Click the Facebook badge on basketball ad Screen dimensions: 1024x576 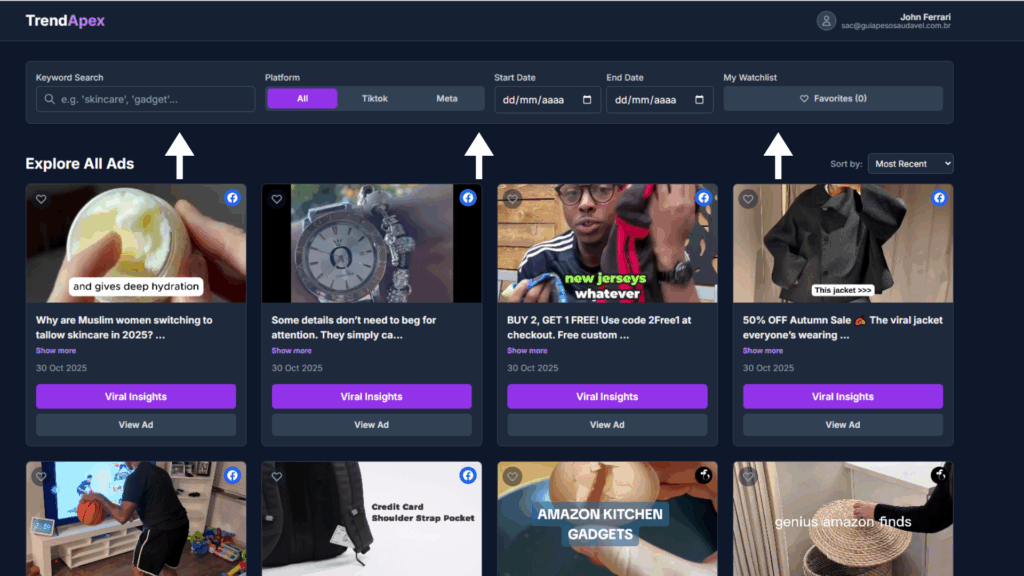coord(232,476)
